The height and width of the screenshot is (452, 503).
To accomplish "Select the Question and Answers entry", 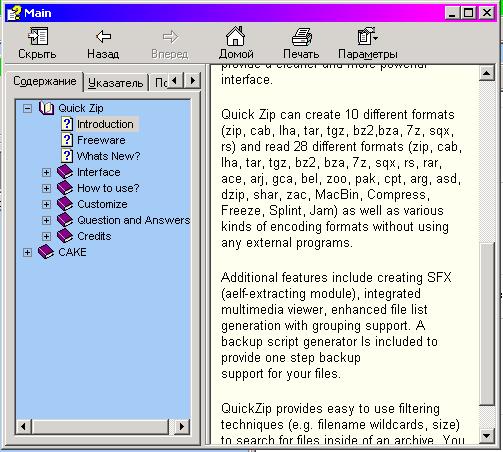I will click(x=133, y=220).
